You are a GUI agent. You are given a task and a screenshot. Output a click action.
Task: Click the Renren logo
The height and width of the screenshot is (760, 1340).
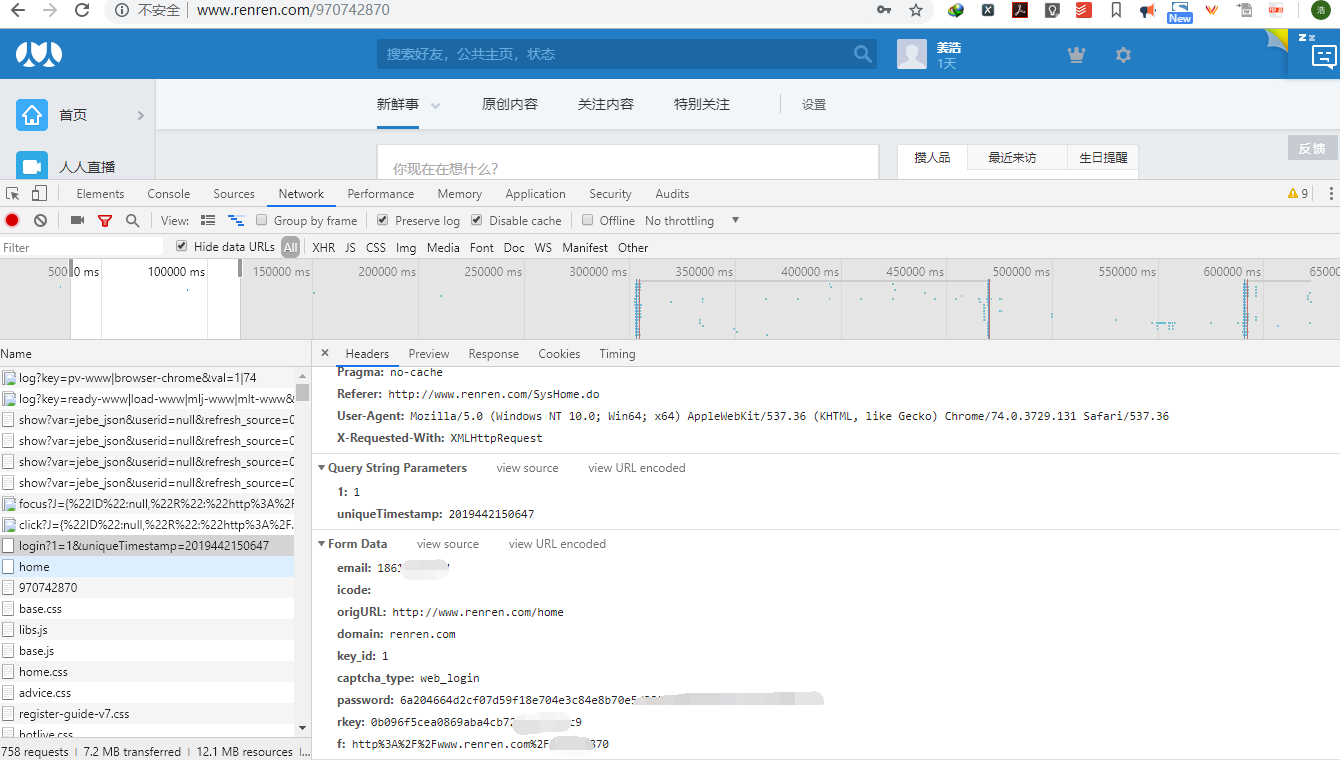pyautogui.click(x=39, y=54)
